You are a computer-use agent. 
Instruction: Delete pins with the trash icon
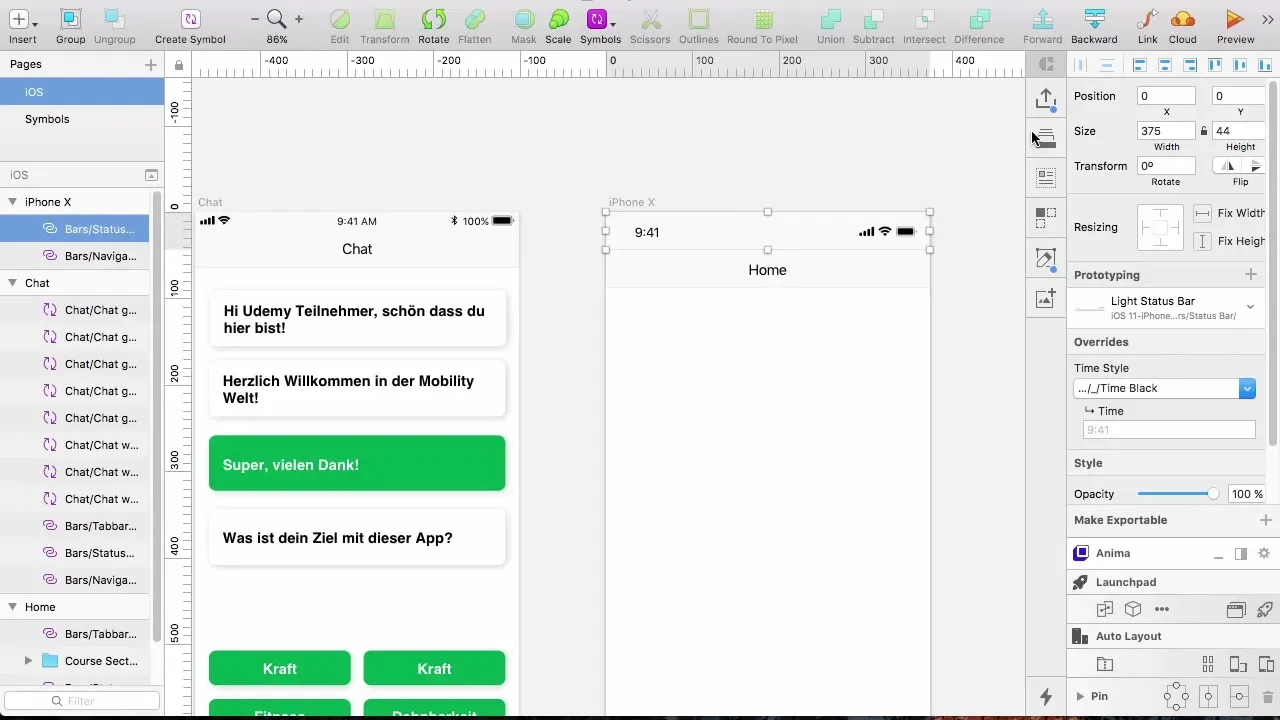coord(1267,696)
